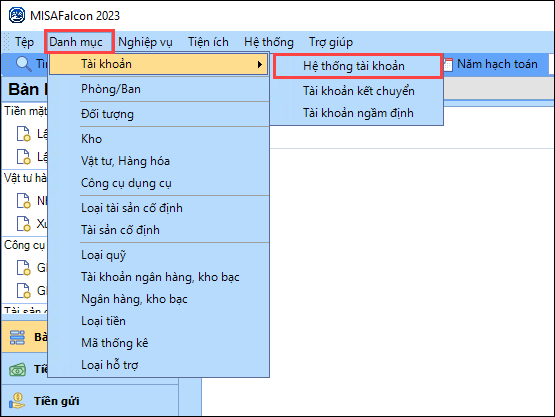This screenshot has height=417, width=555.
Task: Open the Trợ giúp menu
Action: point(331,42)
